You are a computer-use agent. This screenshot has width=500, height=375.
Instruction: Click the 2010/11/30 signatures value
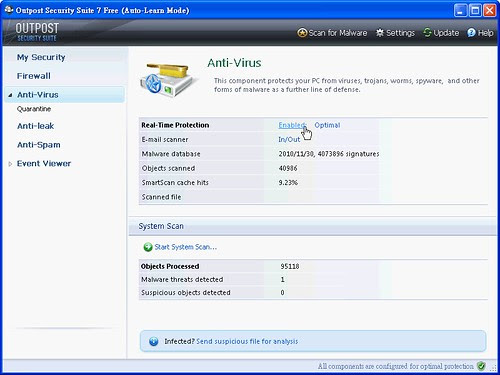click(329, 154)
